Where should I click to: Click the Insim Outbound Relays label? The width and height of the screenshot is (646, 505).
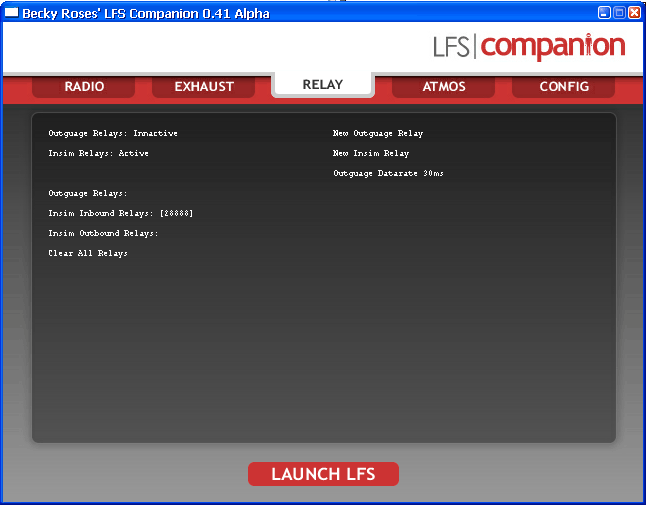pyautogui.click(x=103, y=233)
